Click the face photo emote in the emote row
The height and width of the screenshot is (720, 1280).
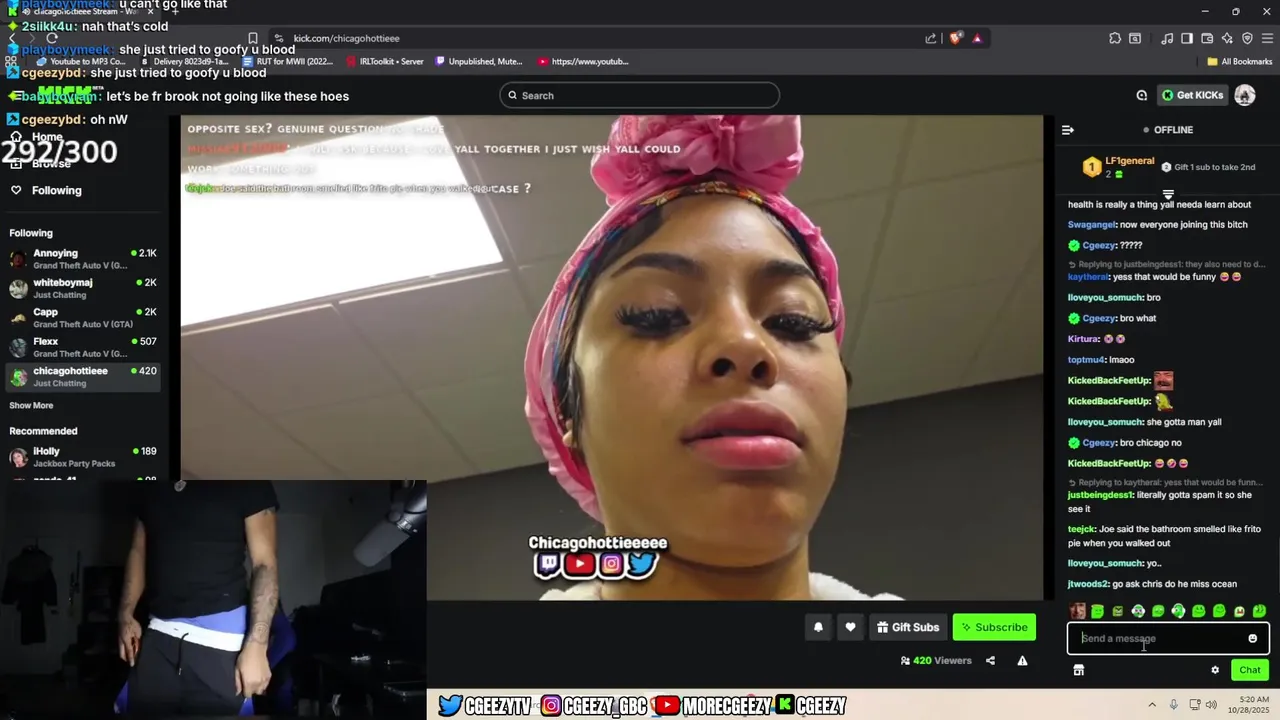(1077, 611)
